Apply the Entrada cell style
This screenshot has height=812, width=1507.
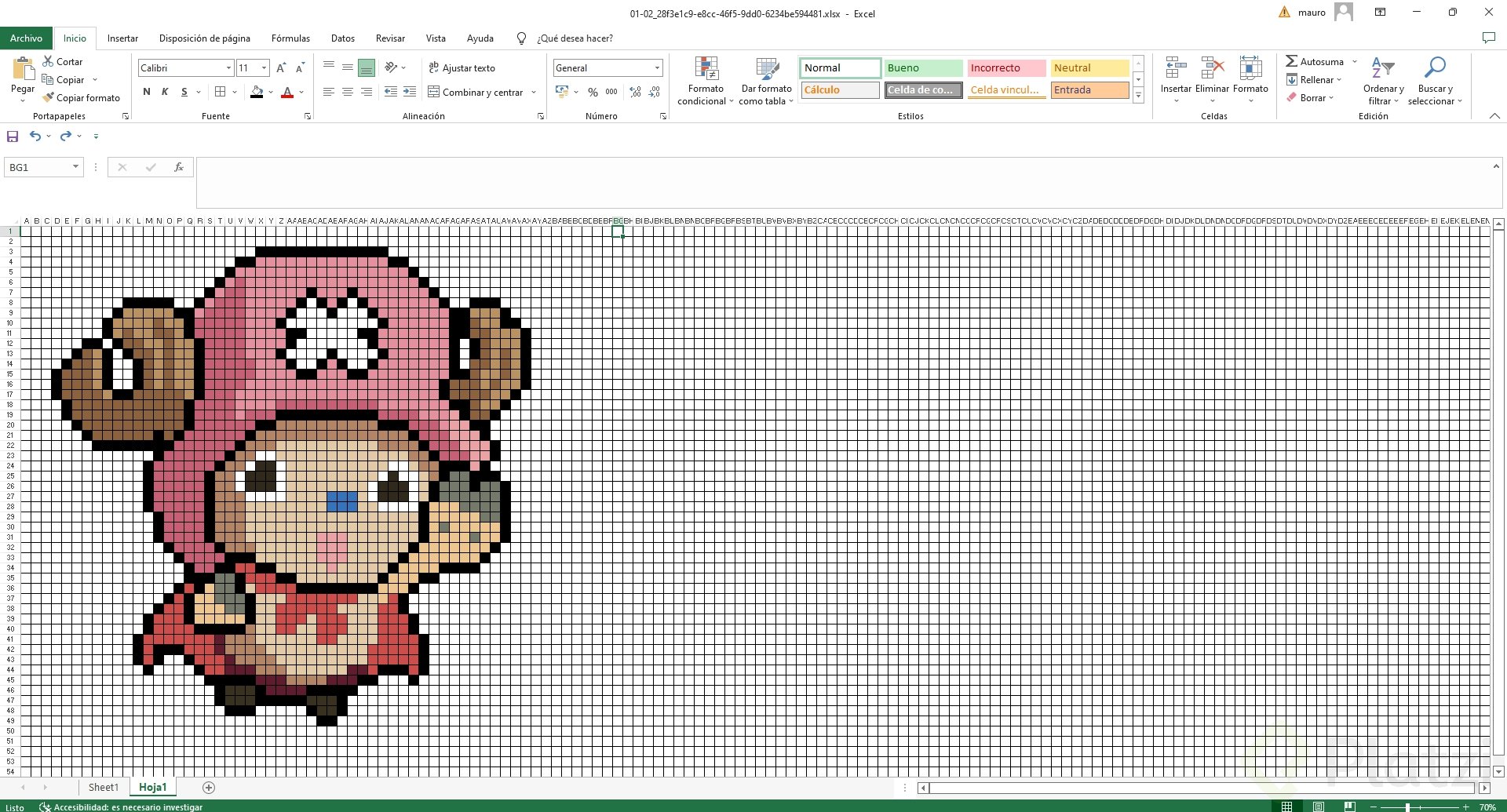[1089, 90]
